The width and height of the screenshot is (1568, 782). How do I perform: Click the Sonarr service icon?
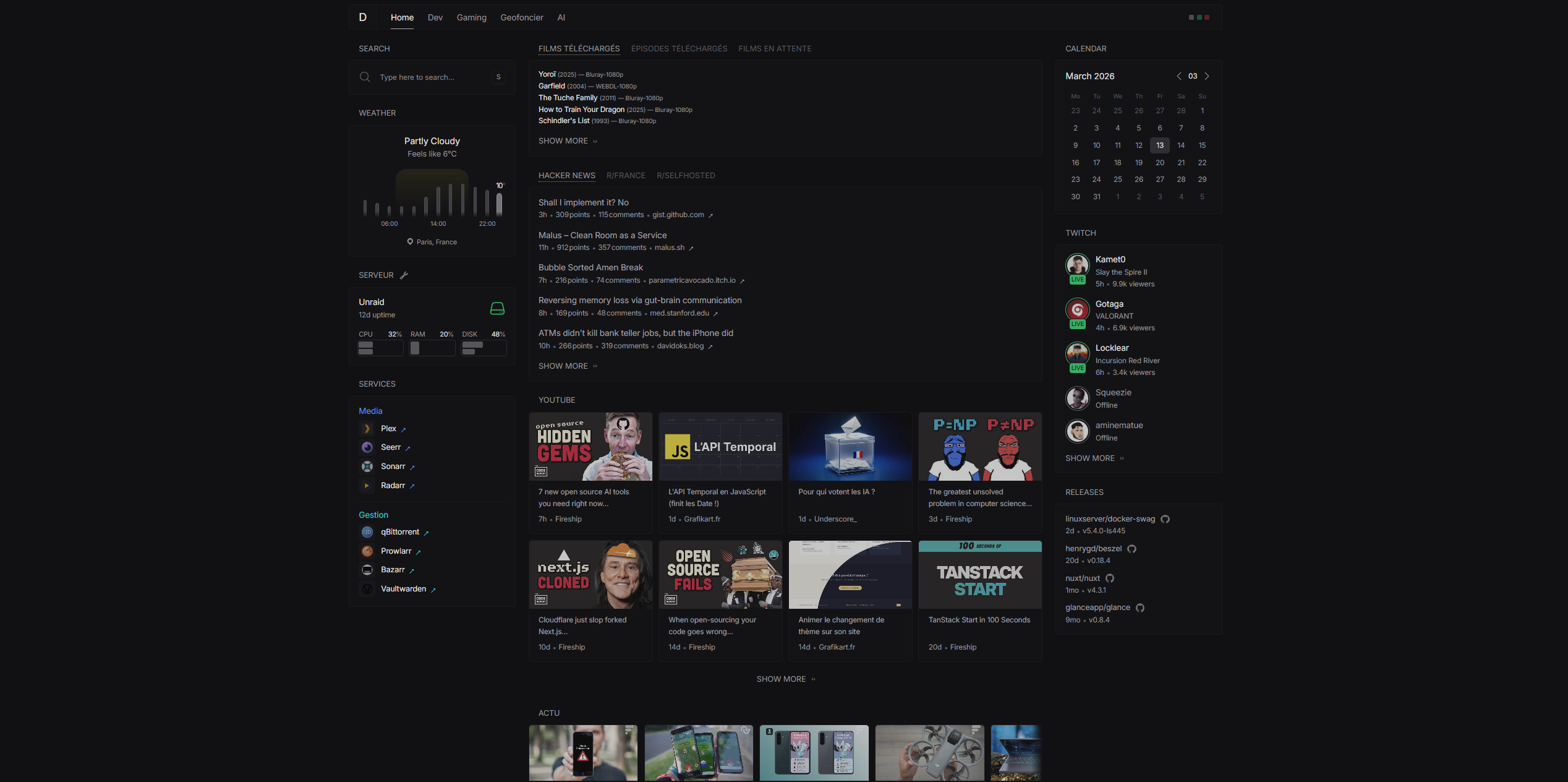click(367, 466)
